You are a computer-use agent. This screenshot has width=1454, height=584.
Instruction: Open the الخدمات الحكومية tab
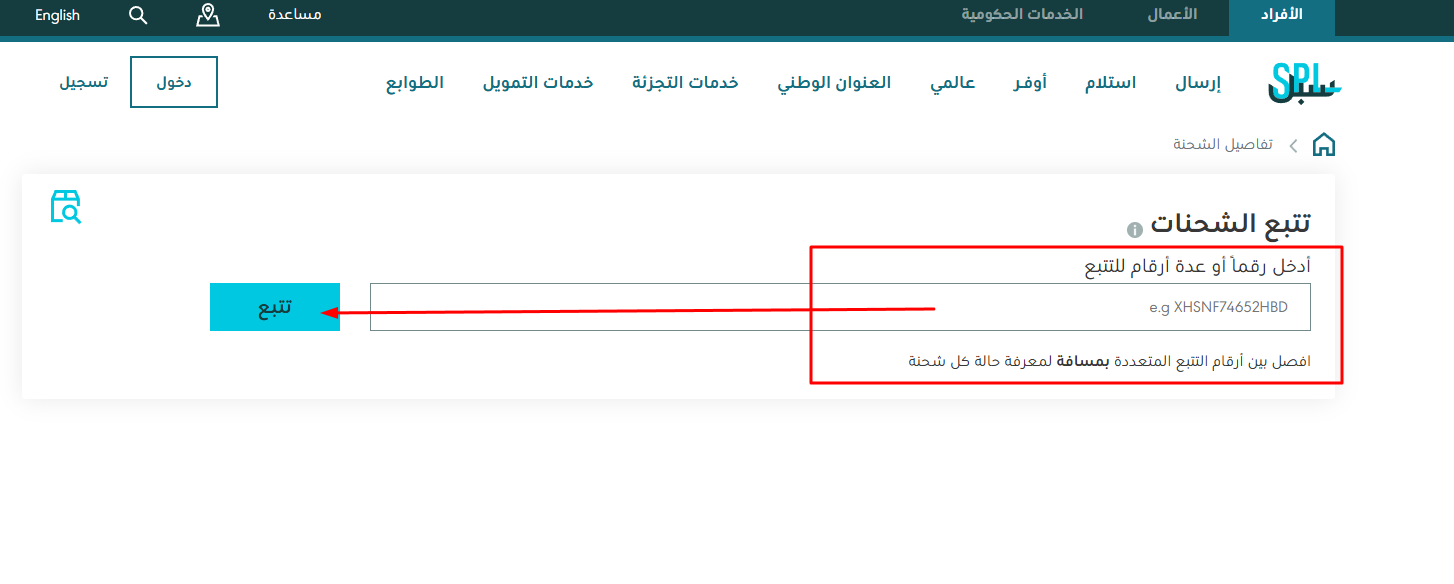point(1022,15)
